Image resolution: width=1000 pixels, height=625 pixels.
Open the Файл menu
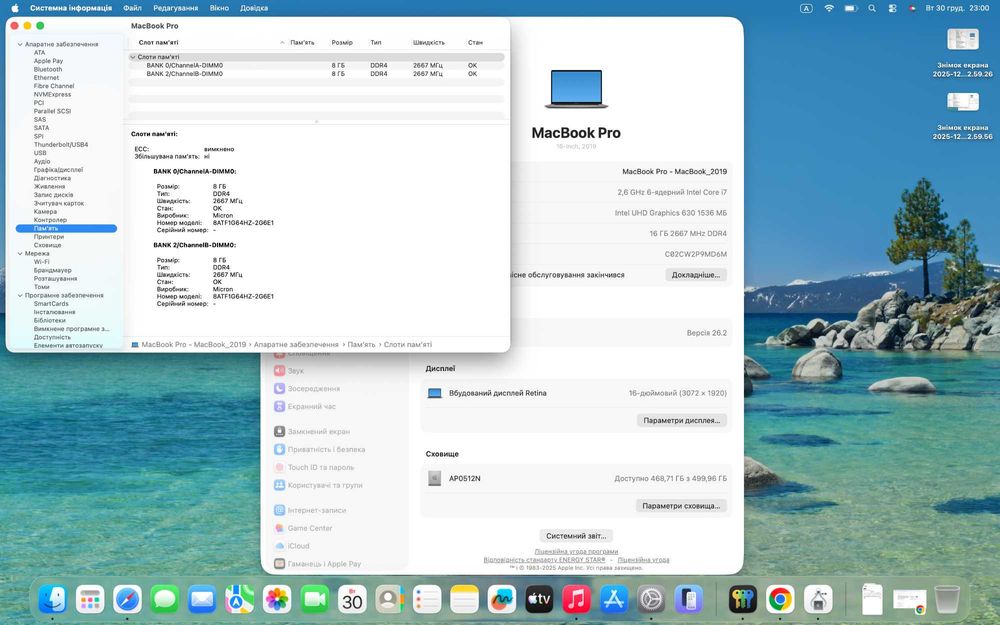132,8
